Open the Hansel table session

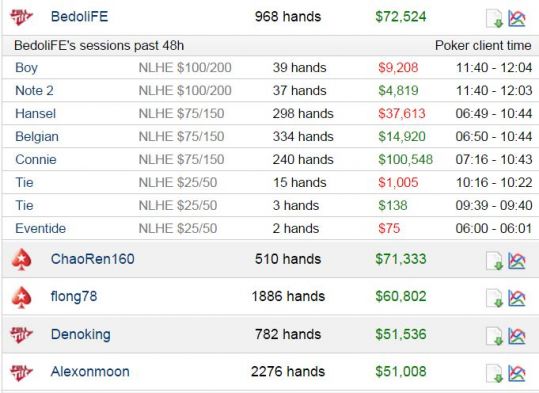270,113
